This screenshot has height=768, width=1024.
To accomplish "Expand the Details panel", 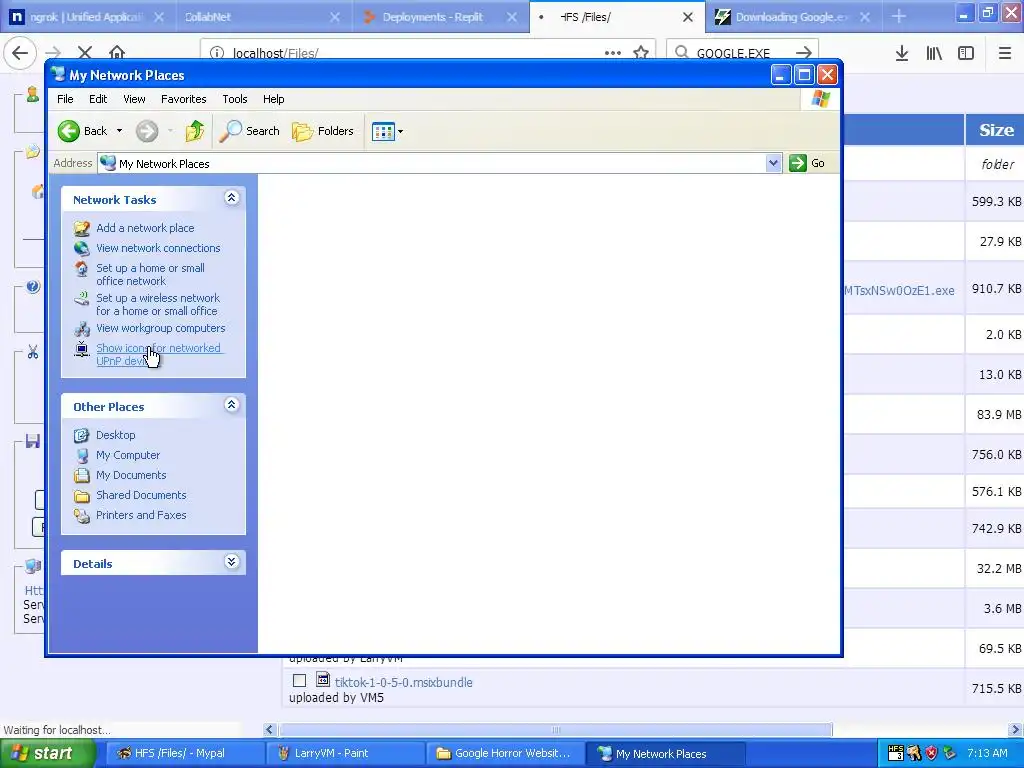I will tap(231, 562).
